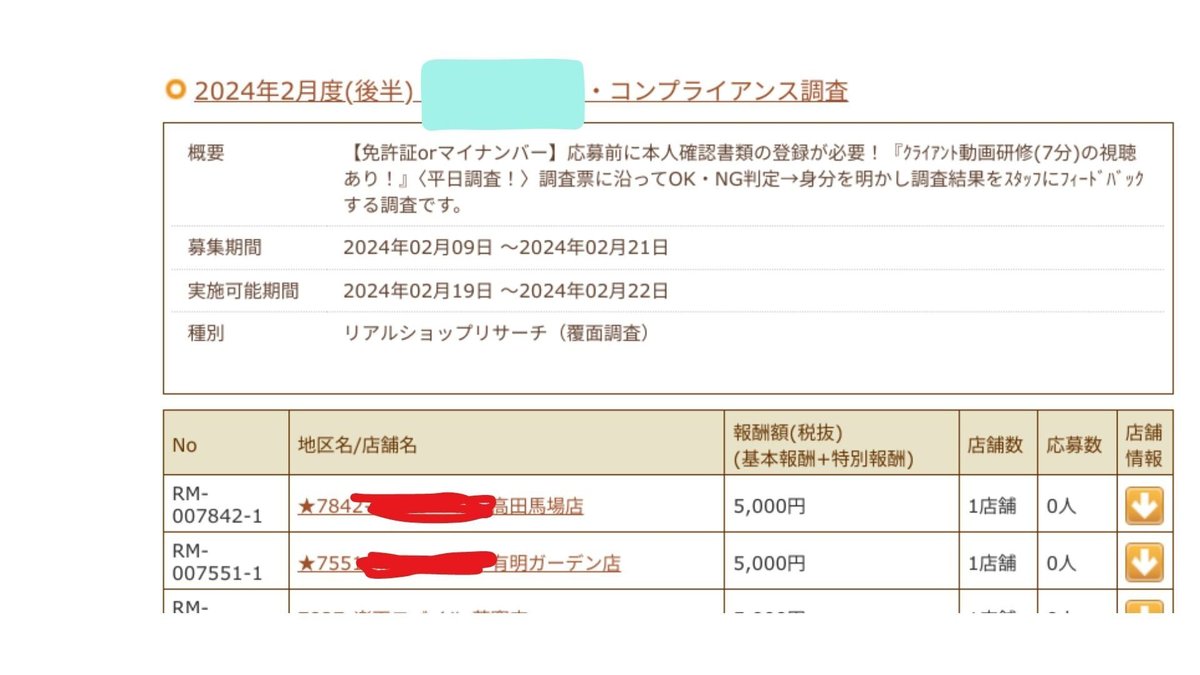Select the 店舗情報 column header
This screenshot has height=675, width=1200.
(x=1144, y=444)
